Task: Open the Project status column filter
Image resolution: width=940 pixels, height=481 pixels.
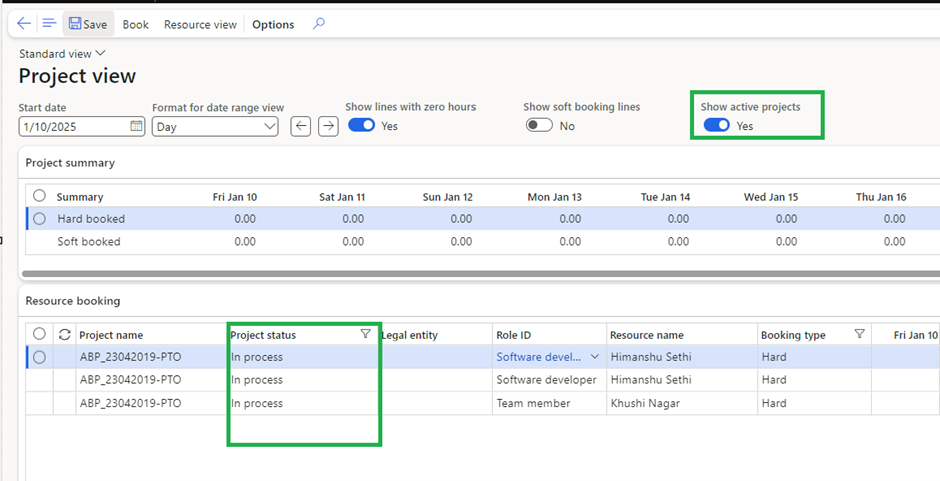Action: (366, 335)
